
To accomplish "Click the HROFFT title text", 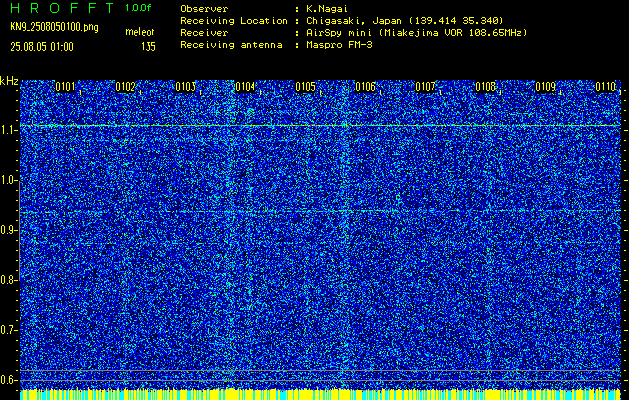I will (x=62, y=8).
